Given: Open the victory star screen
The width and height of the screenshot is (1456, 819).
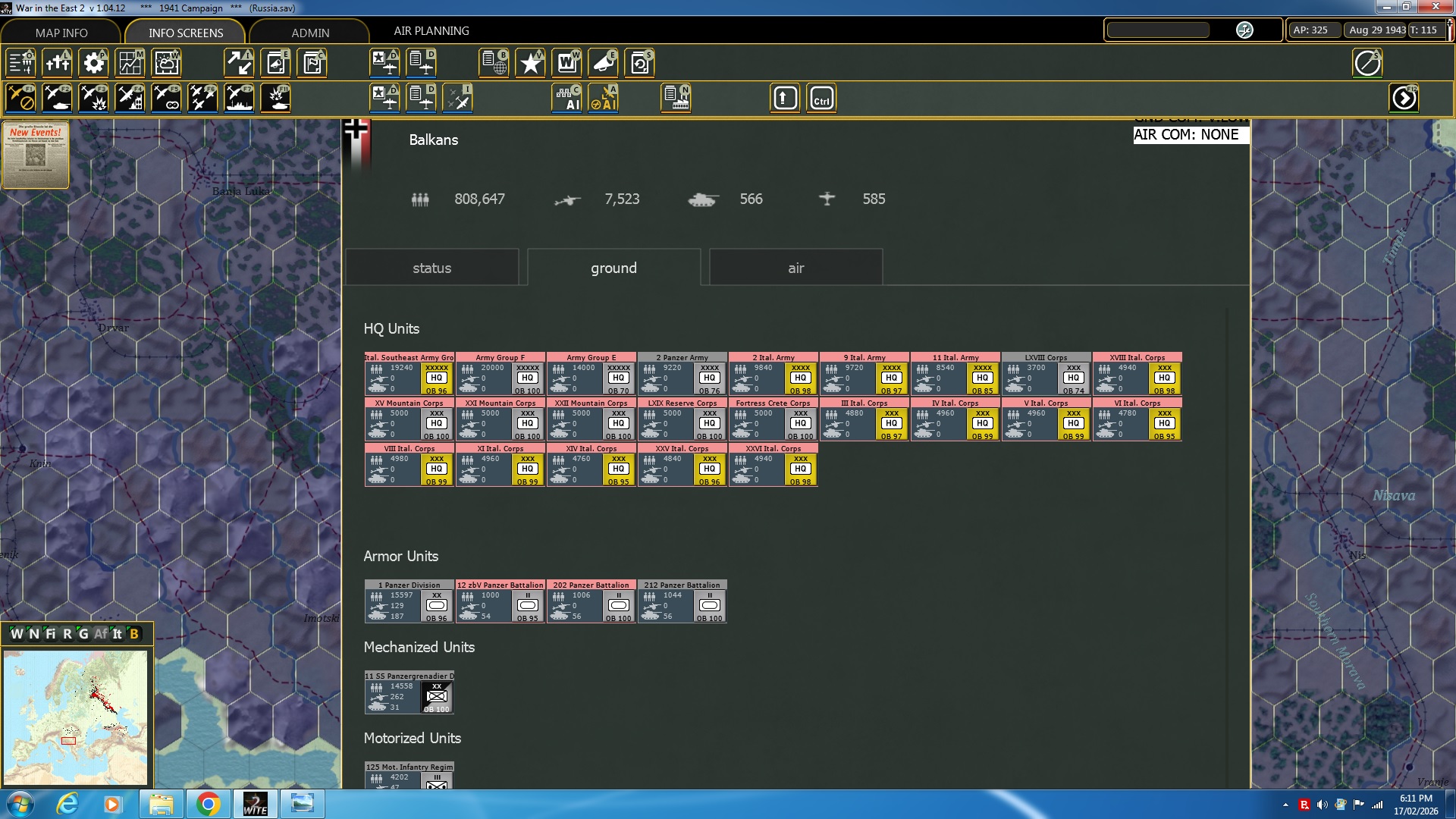Looking at the screenshot, I should point(530,63).
